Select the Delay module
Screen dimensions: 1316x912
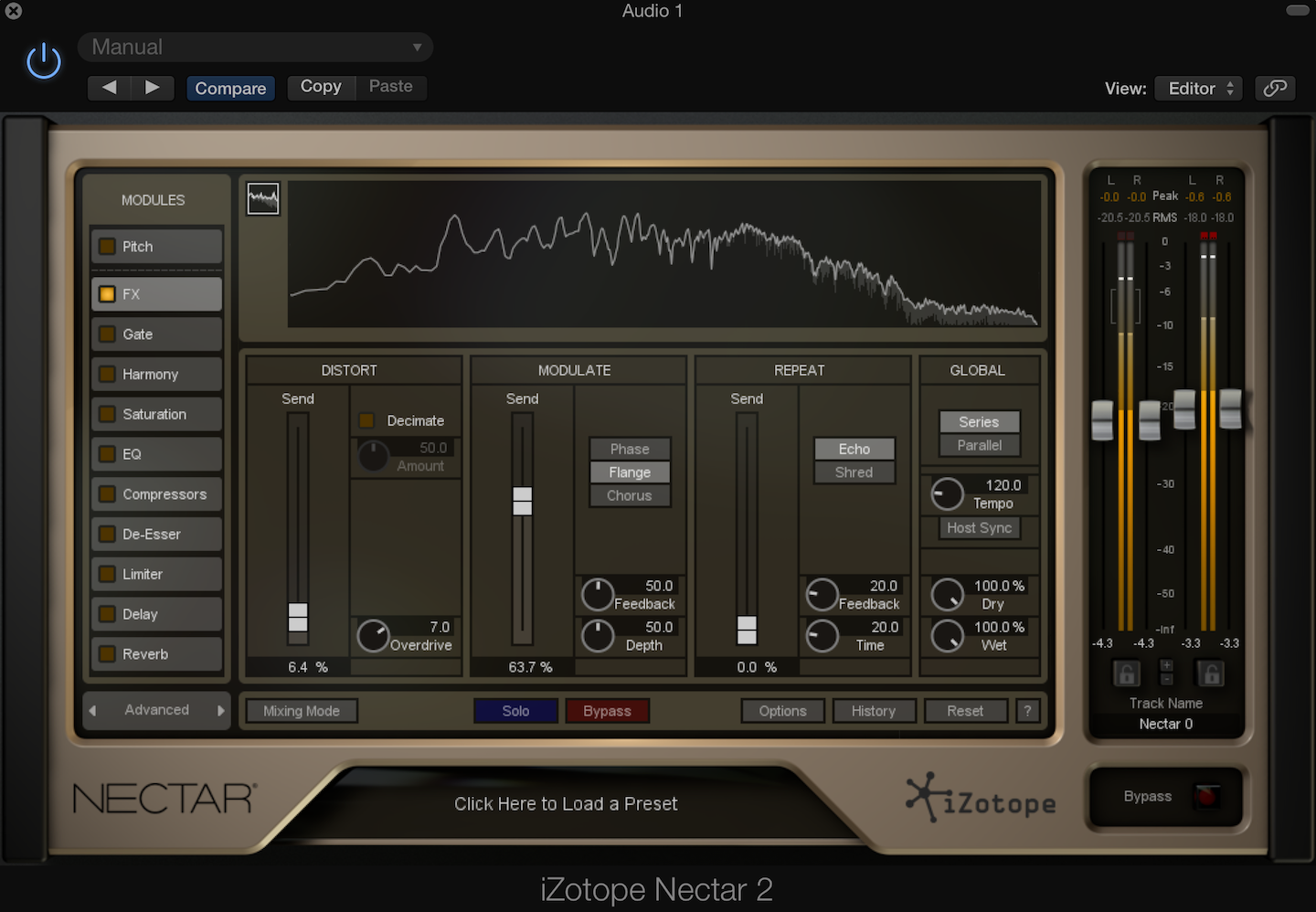tap(157, 614)
